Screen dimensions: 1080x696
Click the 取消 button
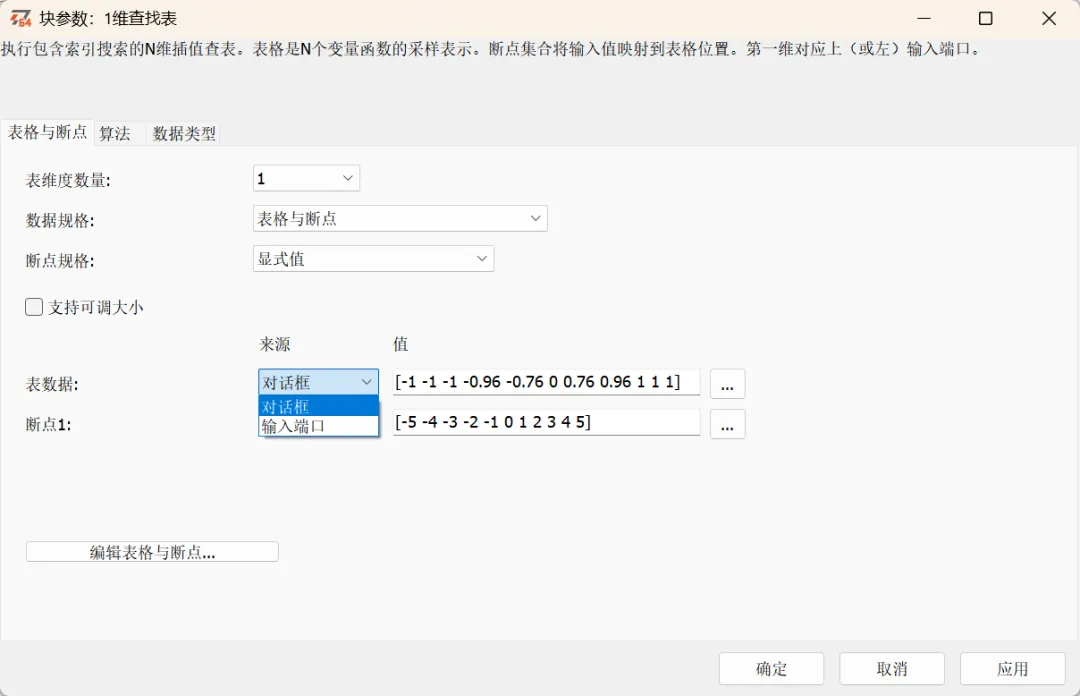[891, 668]
